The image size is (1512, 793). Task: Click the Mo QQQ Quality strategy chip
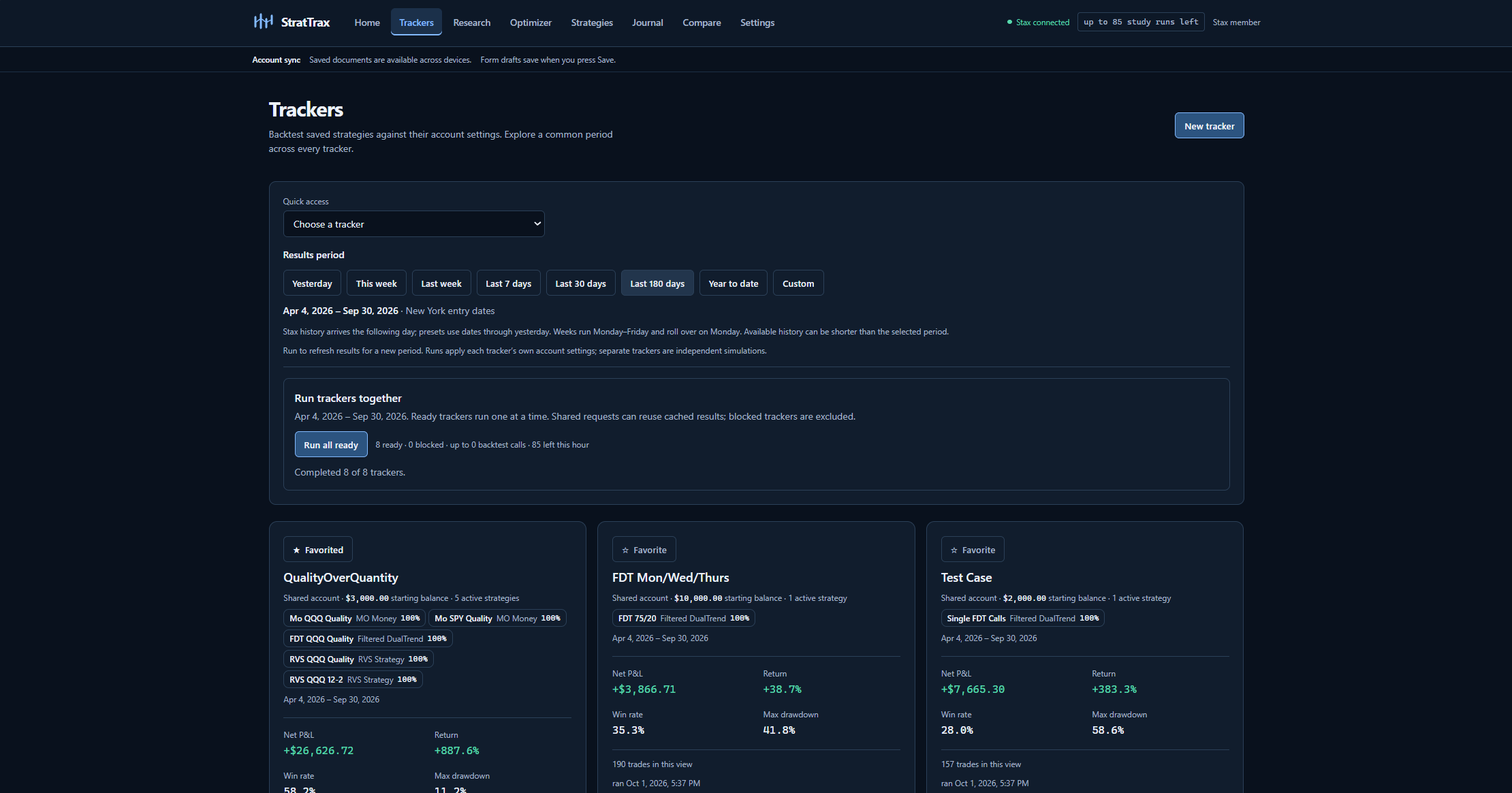(x=354, y=619)
